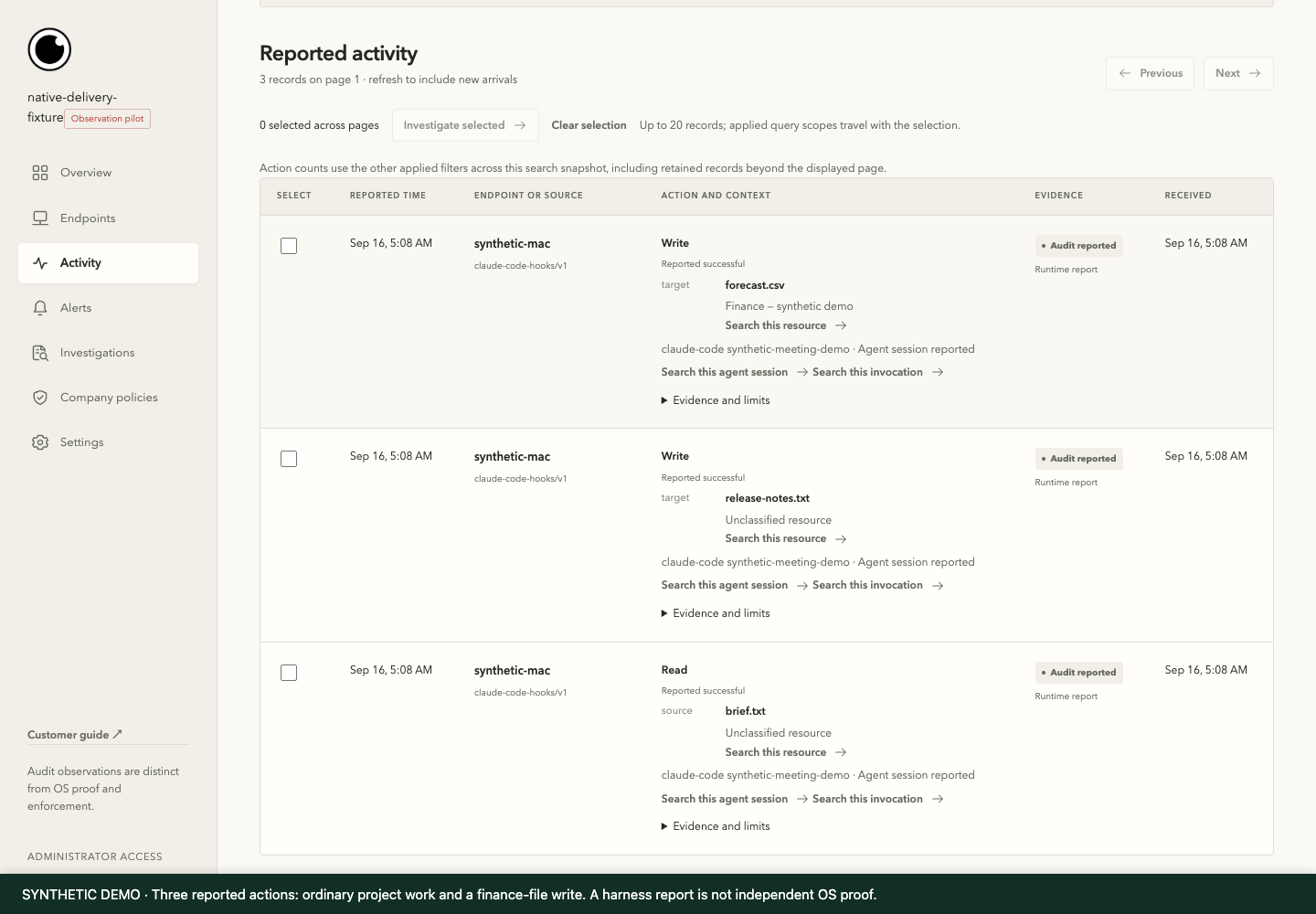This screenshot has height=914, width=1316.
Task: Click the Next page button
Action: pos(1238,73)
